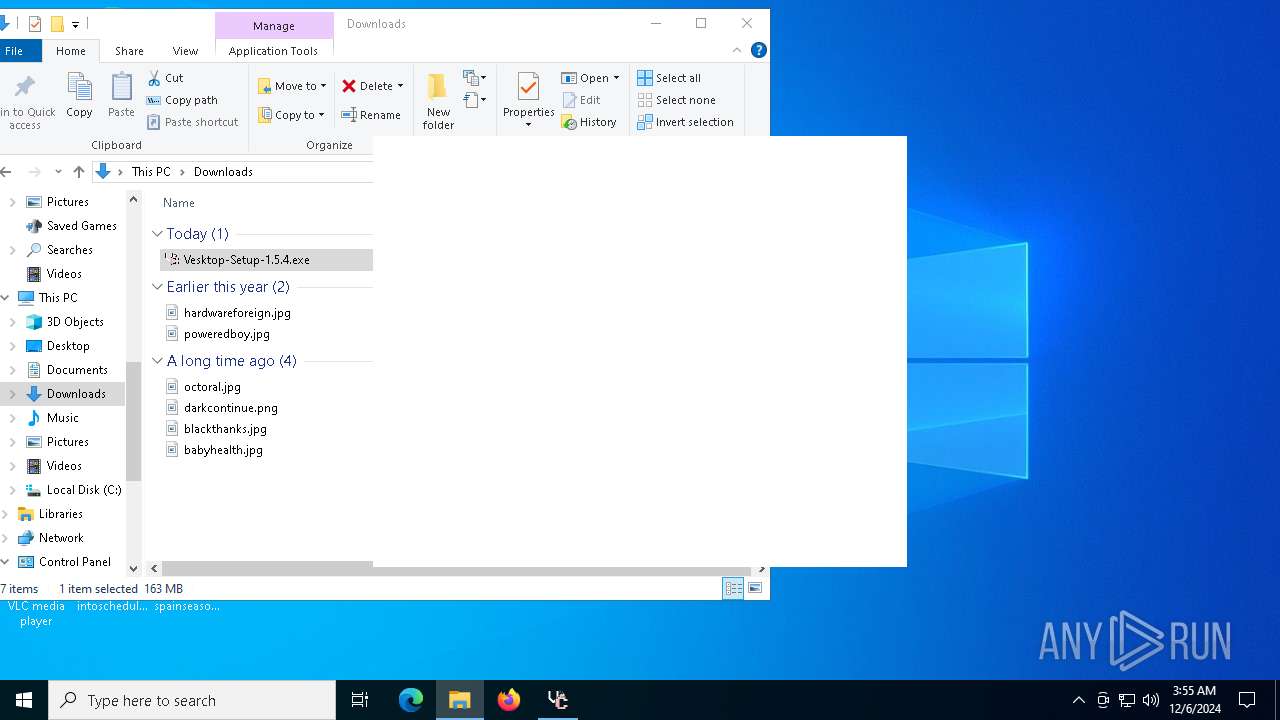Click This PC in the address breadcrumb
Viewport: 1280px width, 720px height.
[x=151, y=172]
